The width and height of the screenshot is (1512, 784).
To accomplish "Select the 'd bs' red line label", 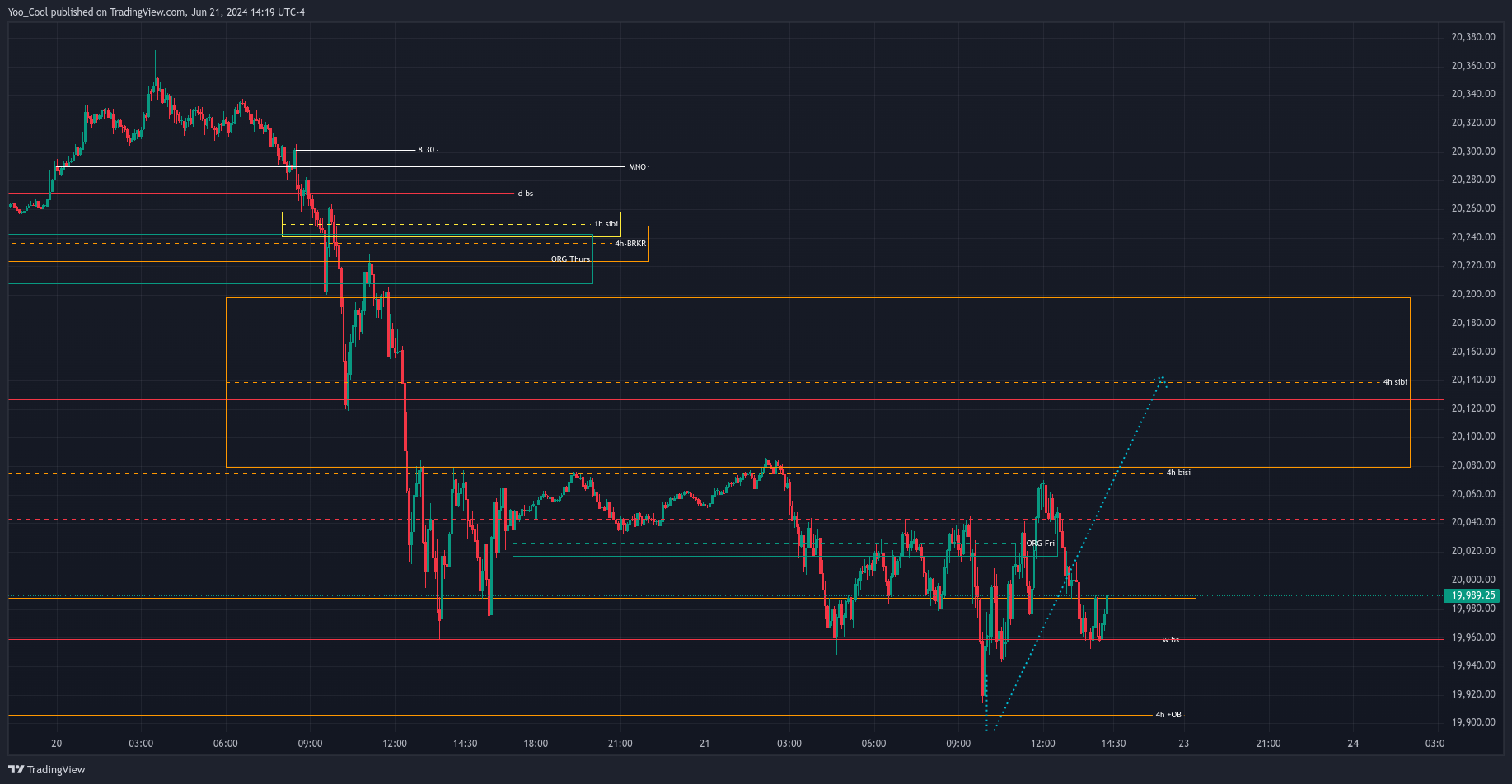I will [525, 194].
